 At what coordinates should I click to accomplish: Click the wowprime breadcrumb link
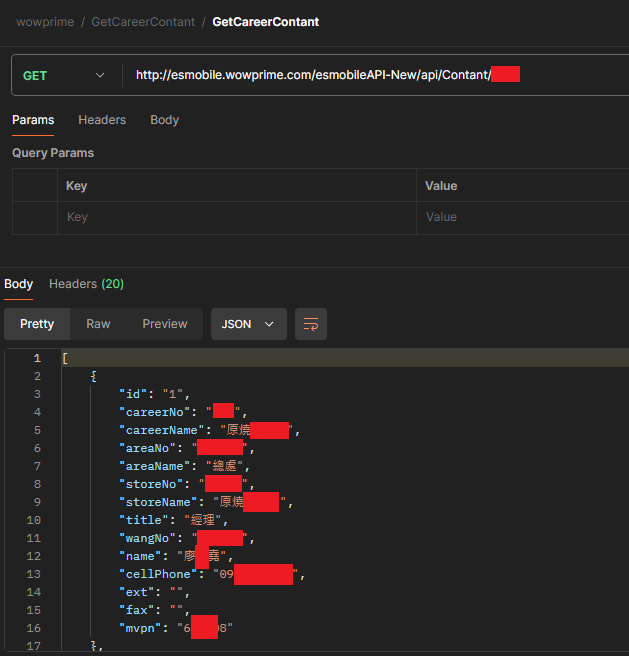click(45, 22)
